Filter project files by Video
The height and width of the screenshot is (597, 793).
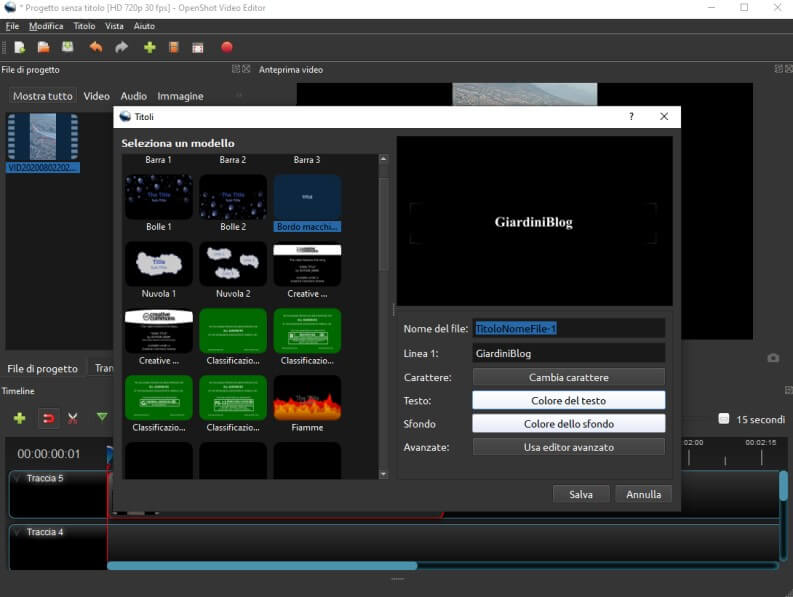(x=96, y=96)
